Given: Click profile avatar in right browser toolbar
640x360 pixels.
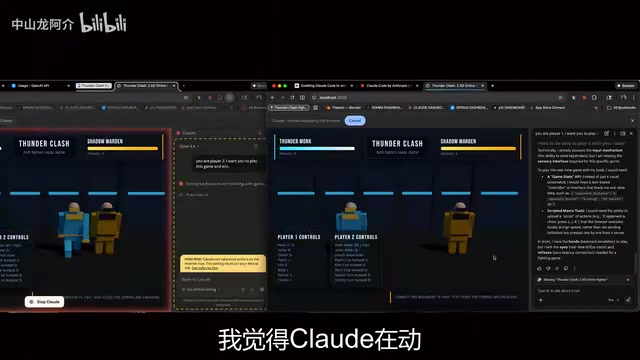Looking at the screenshot, I should 624,98.
